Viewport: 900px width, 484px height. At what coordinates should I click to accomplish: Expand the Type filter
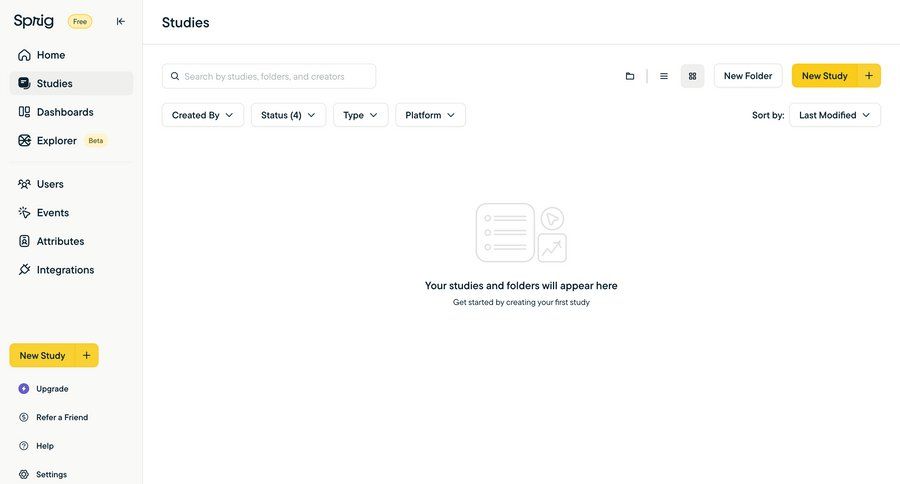coord(360,115)
